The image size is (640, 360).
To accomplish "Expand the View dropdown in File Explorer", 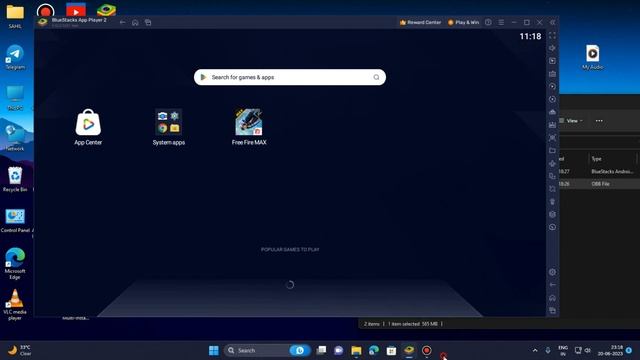I will pos(571,121).
